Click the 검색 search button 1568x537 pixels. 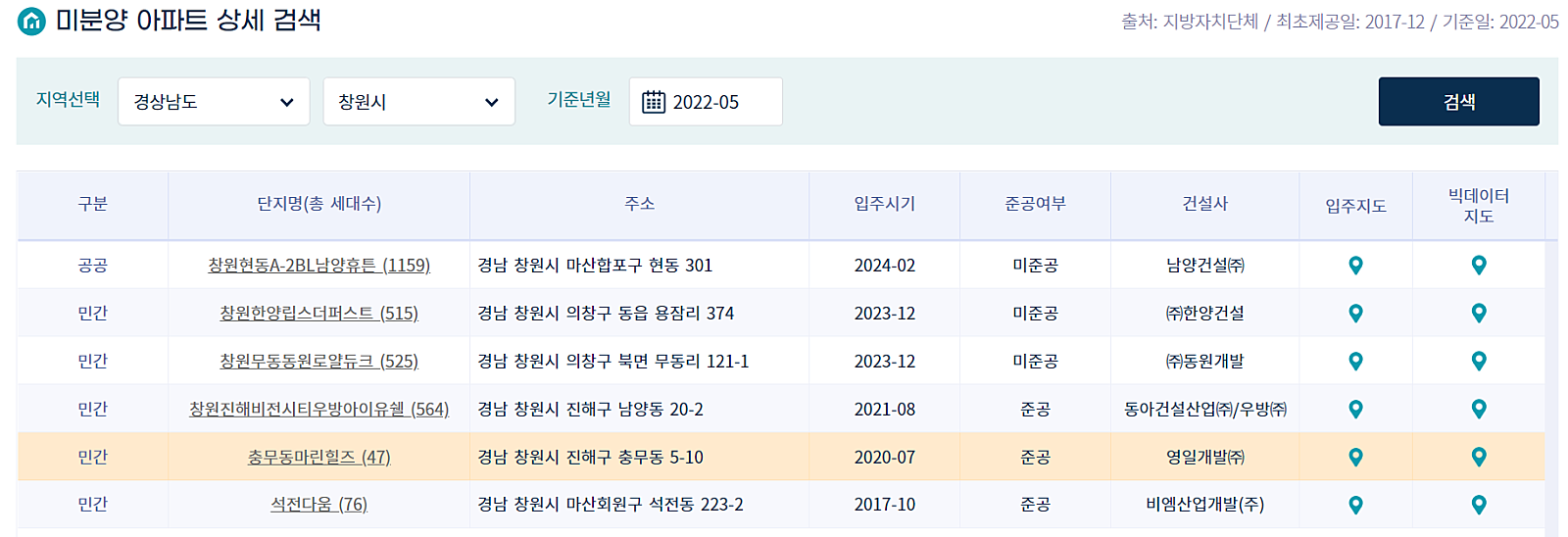[1459, 102]
